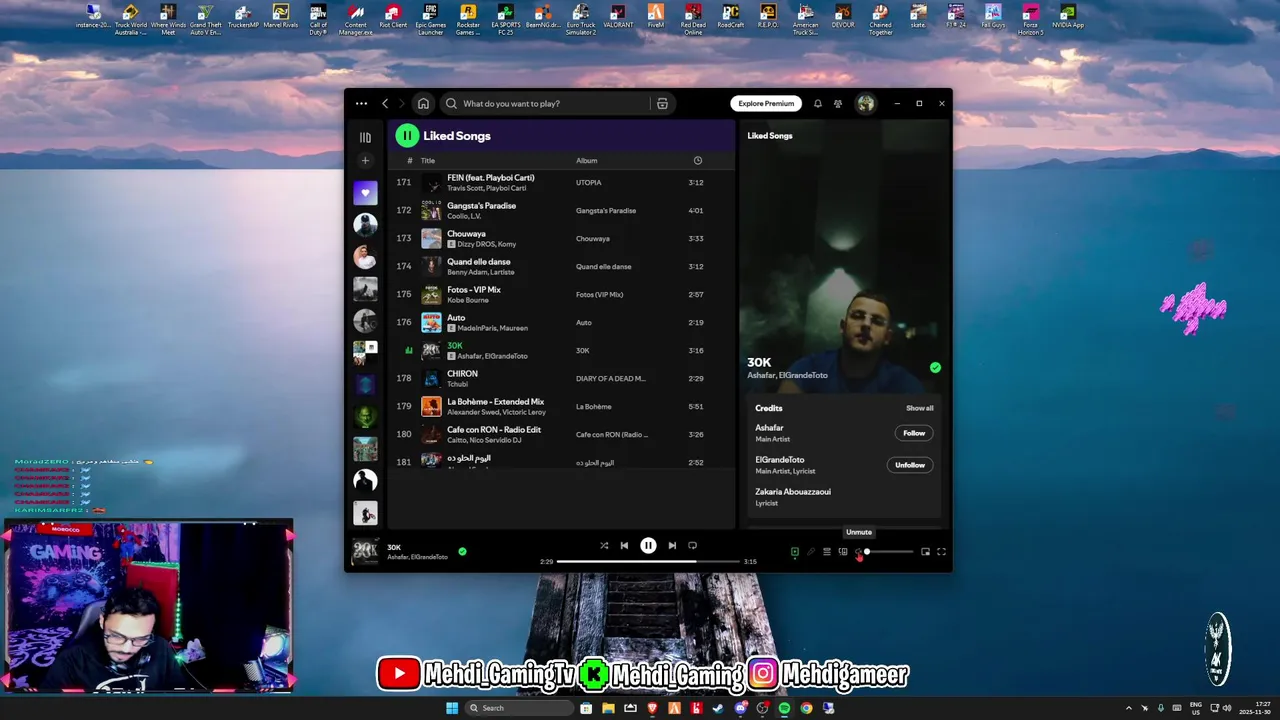The height and width of the screenshot is (720, 1280).
Task: Open the Friend Activity icon
Action: tap(838, 103)
